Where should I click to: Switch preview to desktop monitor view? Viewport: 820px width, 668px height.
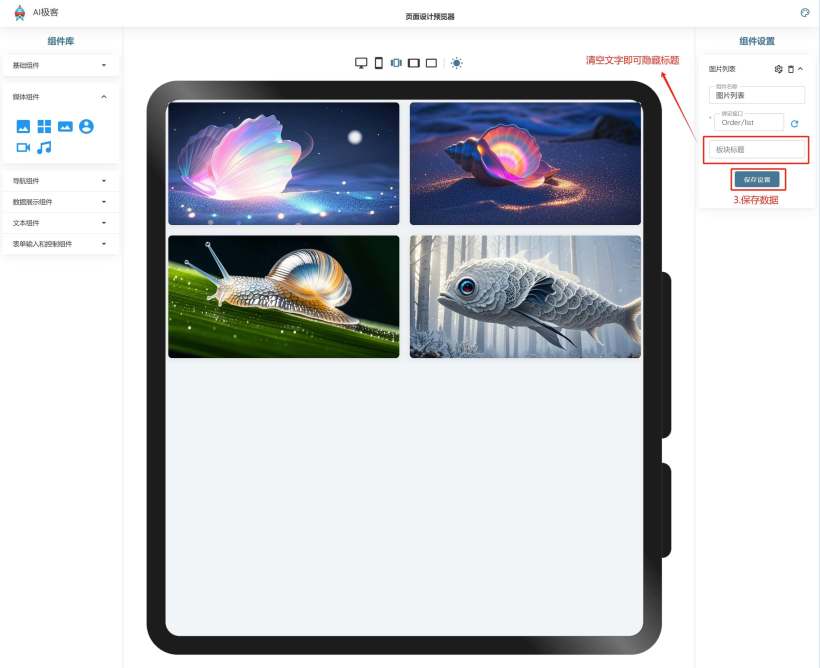pyautogui.click(x=361, y=63)
